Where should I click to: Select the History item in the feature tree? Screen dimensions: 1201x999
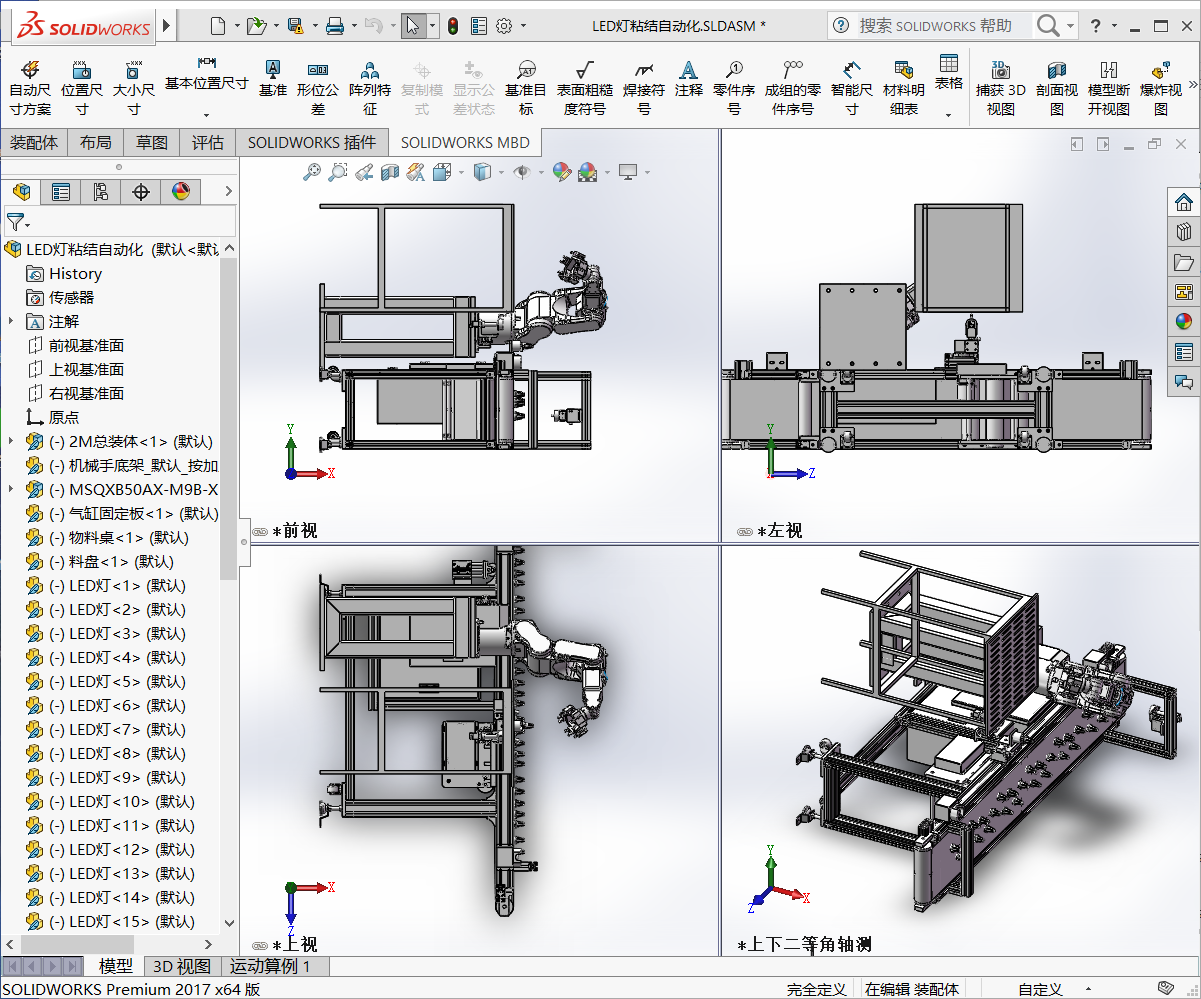(x=75, y=273)
